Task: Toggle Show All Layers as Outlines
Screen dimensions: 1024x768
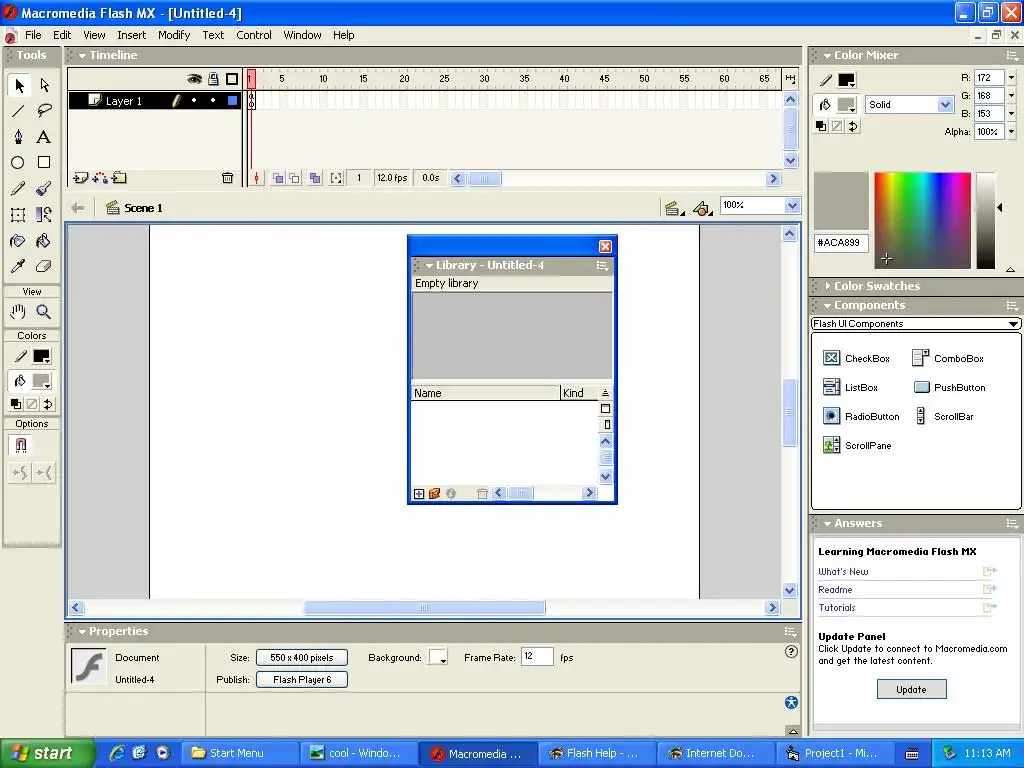Action: pyautogui.click(x=232, y=79)
